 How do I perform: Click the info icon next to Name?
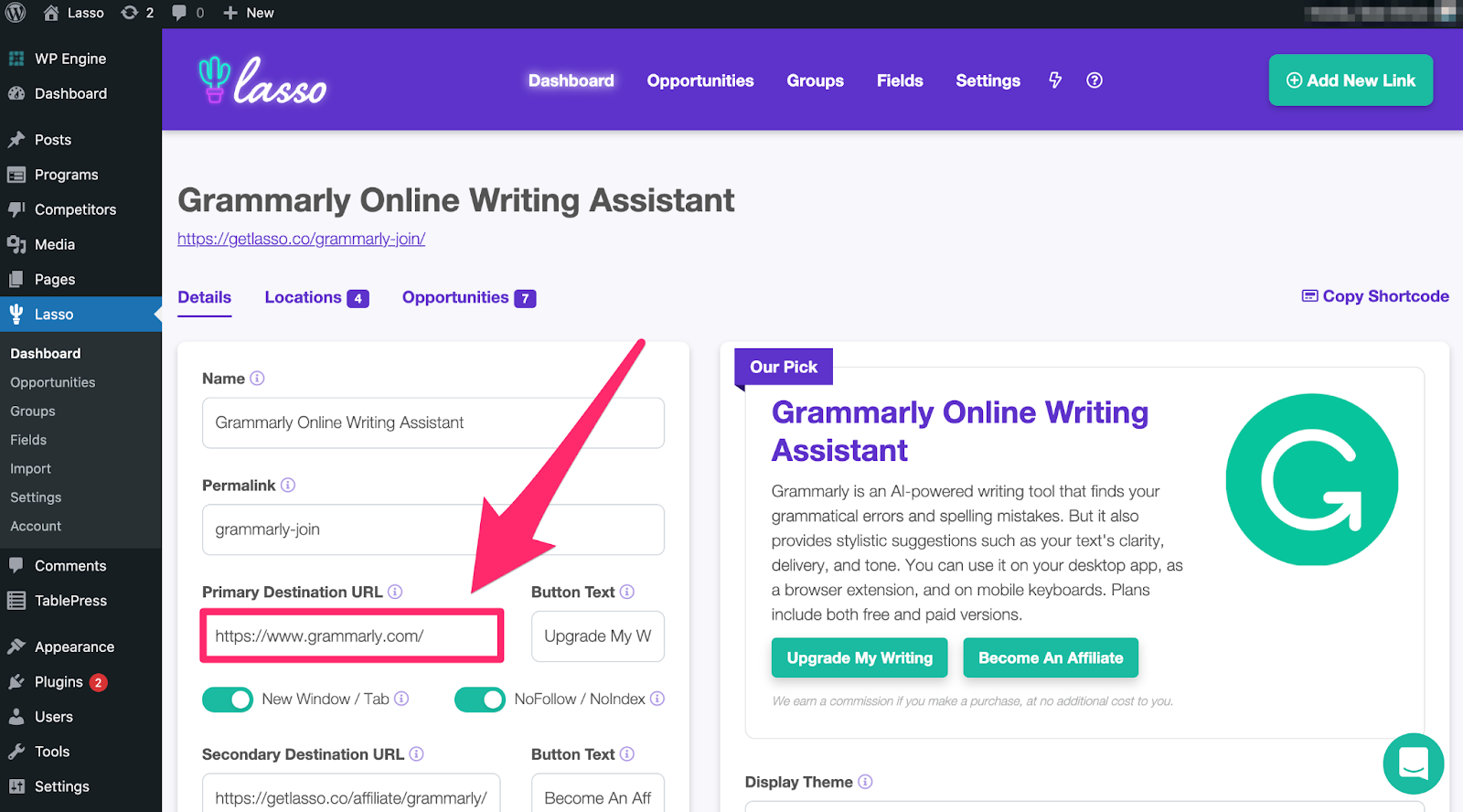coord(257,379)
